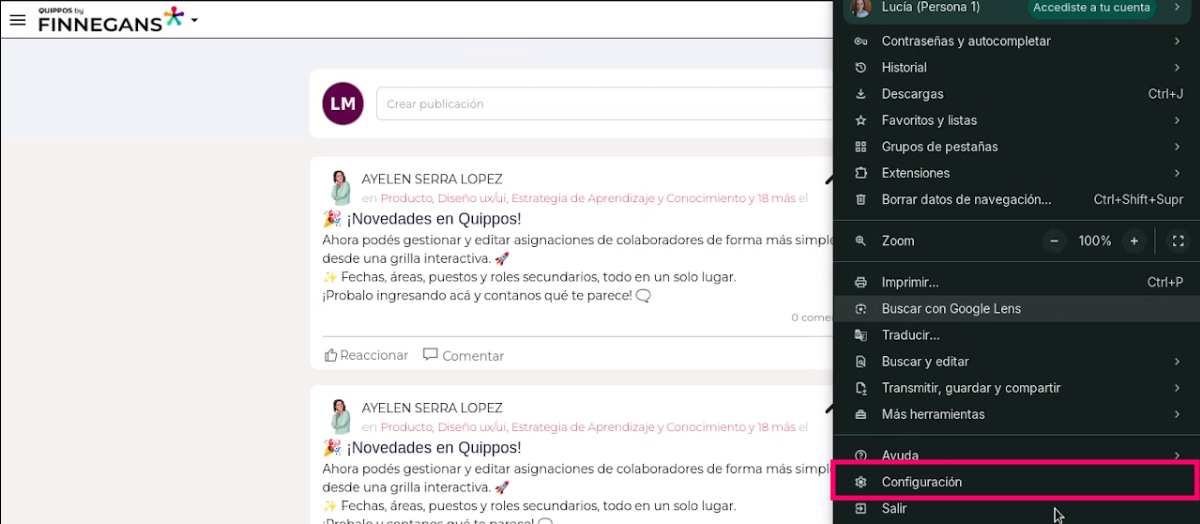Open Grupos de pestañas via its grid icon
This screenshot has height=524, width=1200.
tap(861, 147)
